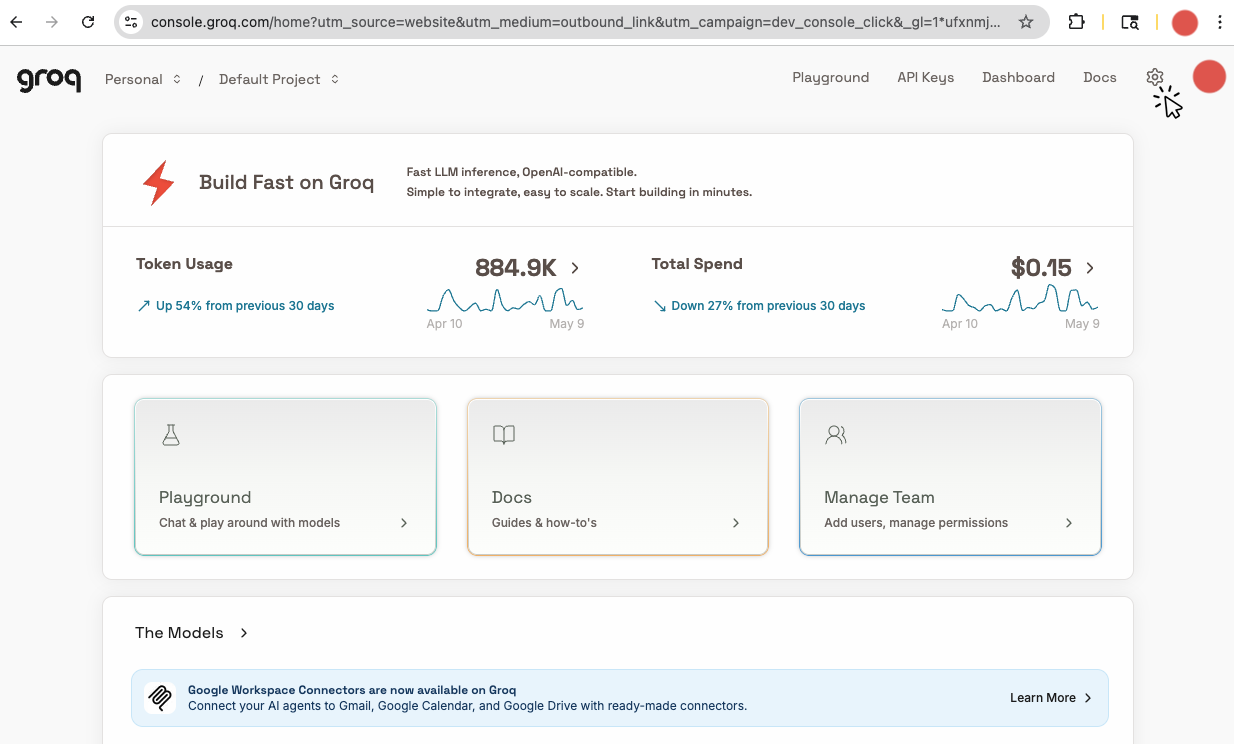Open the browser extensions puzzle icon
Viewport: 1234px width, 744px height.
[1076, 22]
